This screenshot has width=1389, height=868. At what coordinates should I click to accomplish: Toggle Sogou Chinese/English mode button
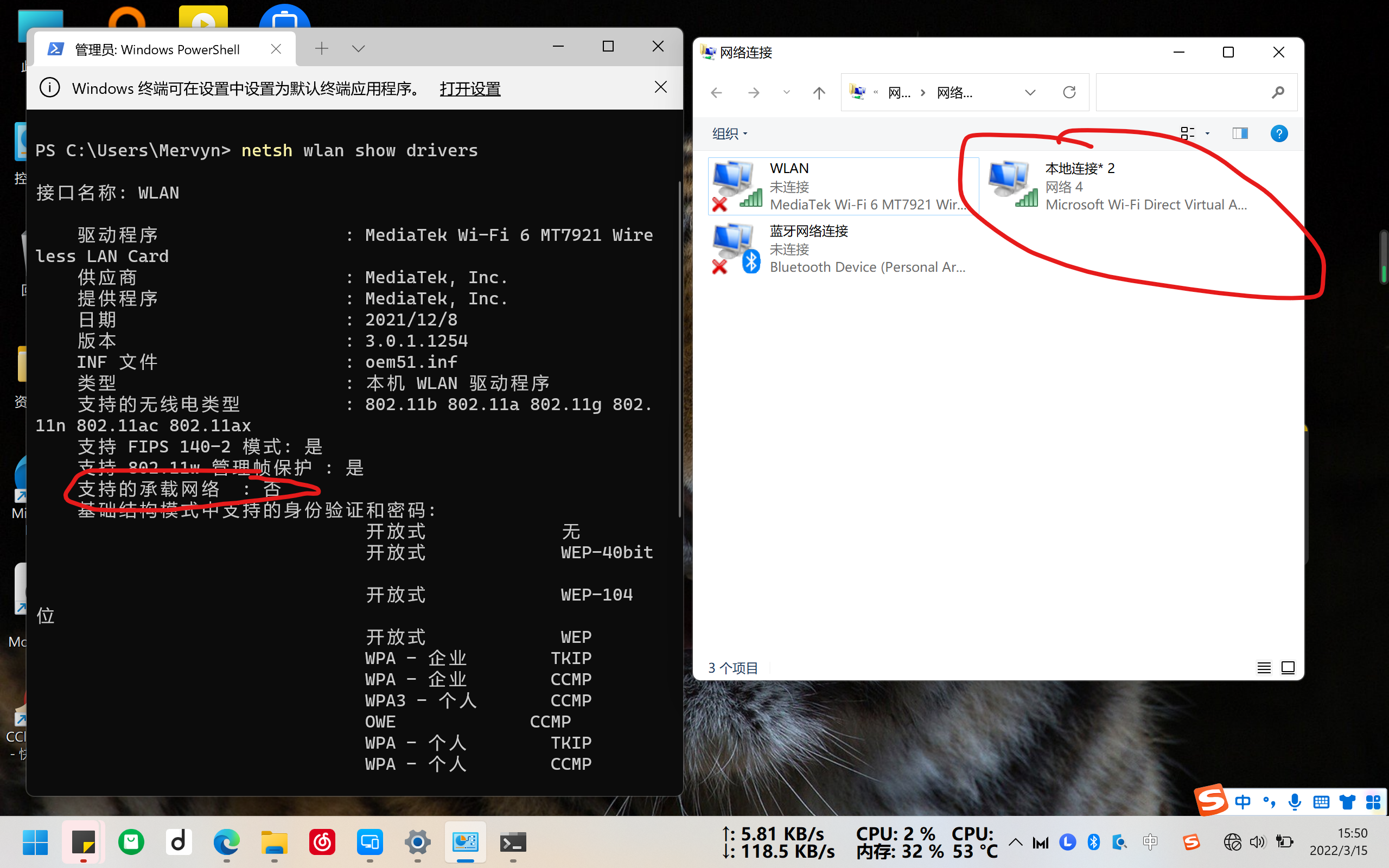point(1242,802)
